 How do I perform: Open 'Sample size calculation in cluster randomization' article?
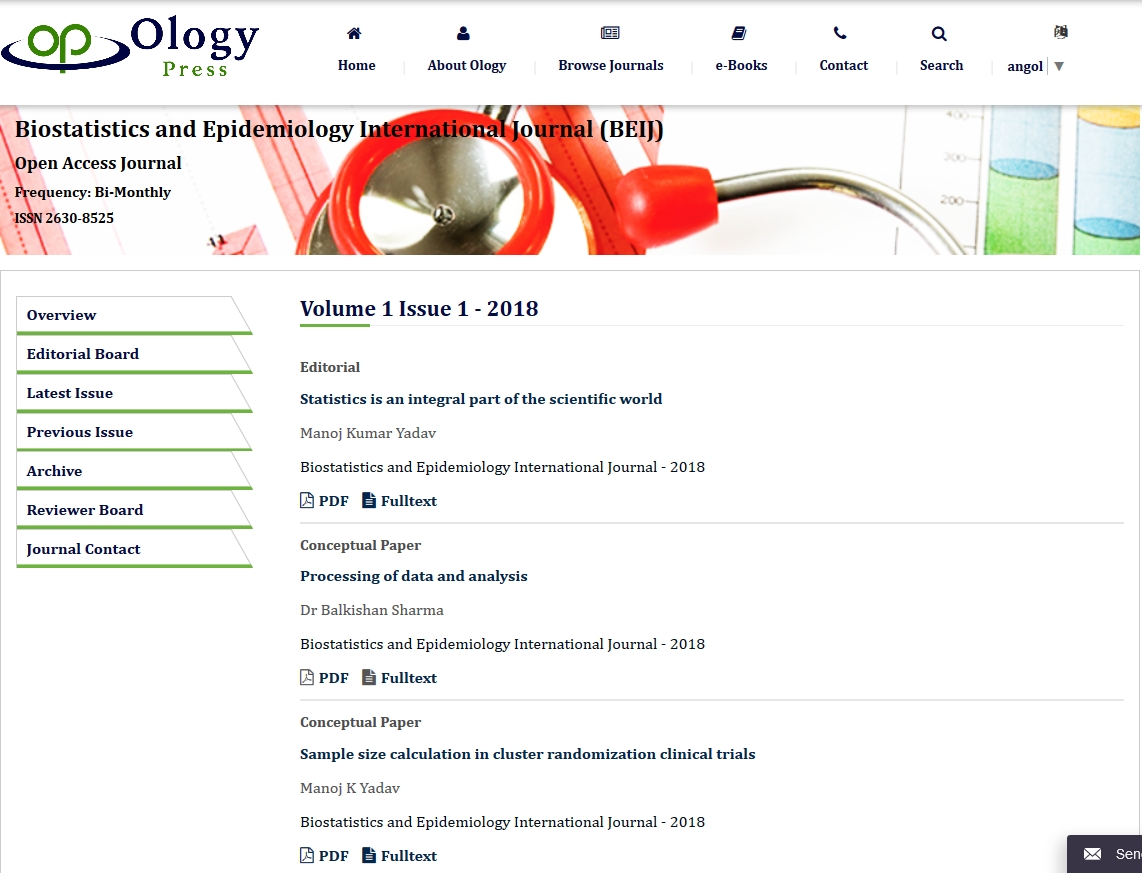click(x=527, y=754)
